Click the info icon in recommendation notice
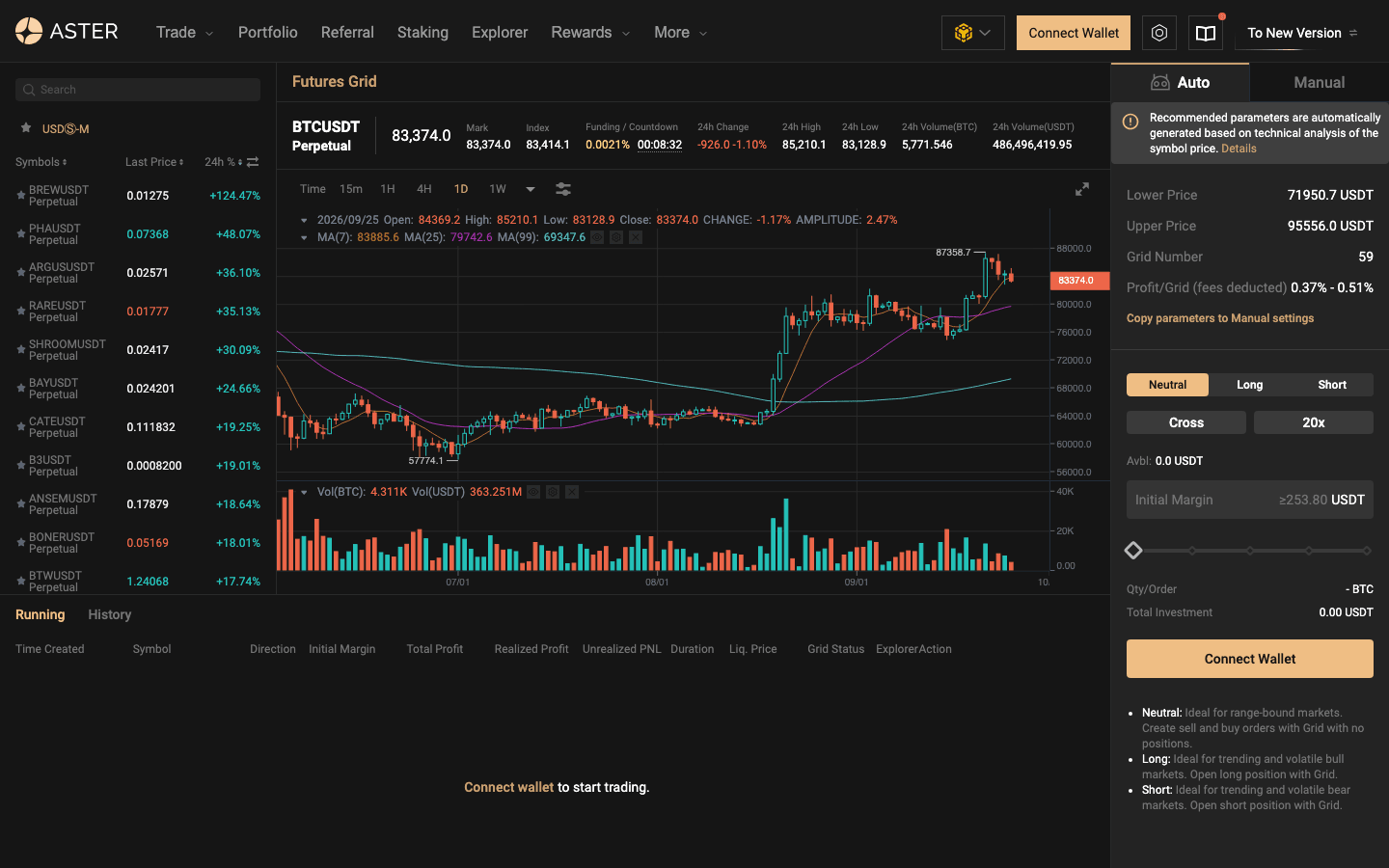The height and width of the screenshot is (868, 1389). 1130,121
